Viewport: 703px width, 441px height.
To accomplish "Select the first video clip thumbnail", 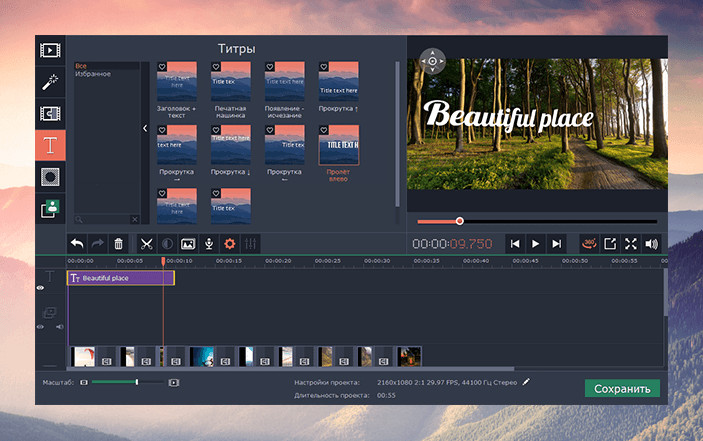I will point(84,357).
